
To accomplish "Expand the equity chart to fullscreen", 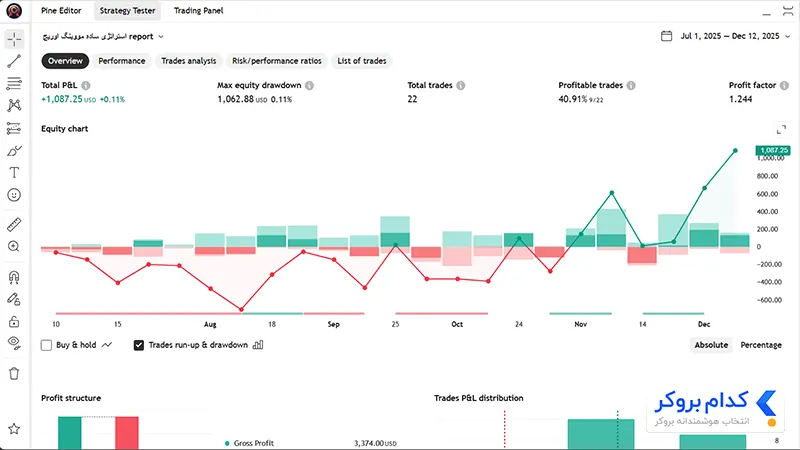I will (x=781, y=130).
